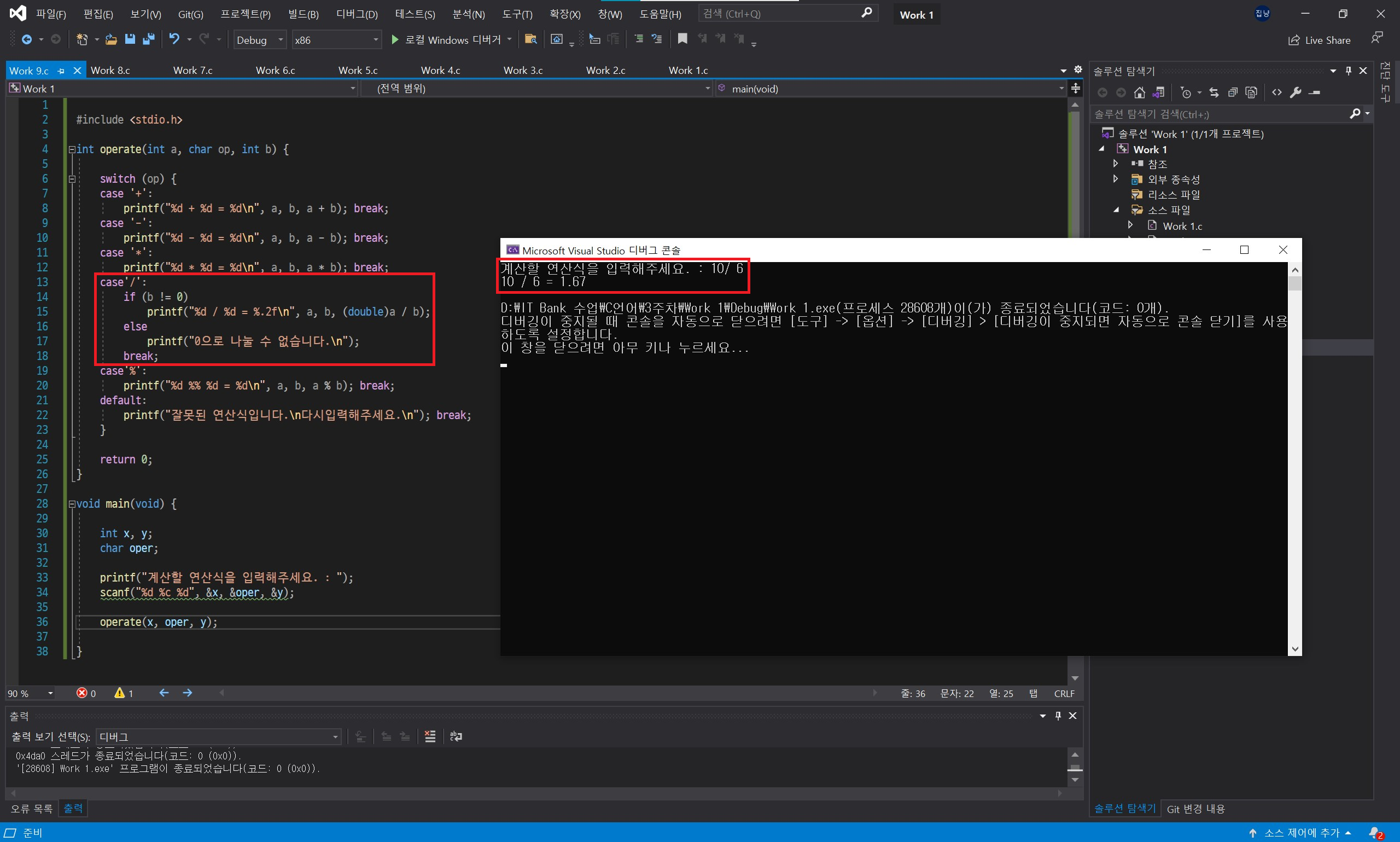The image size is (1400, 842).
Task: Switch to the Work 5.c tab
Action: pyautogui.click(x=358, y=71)
